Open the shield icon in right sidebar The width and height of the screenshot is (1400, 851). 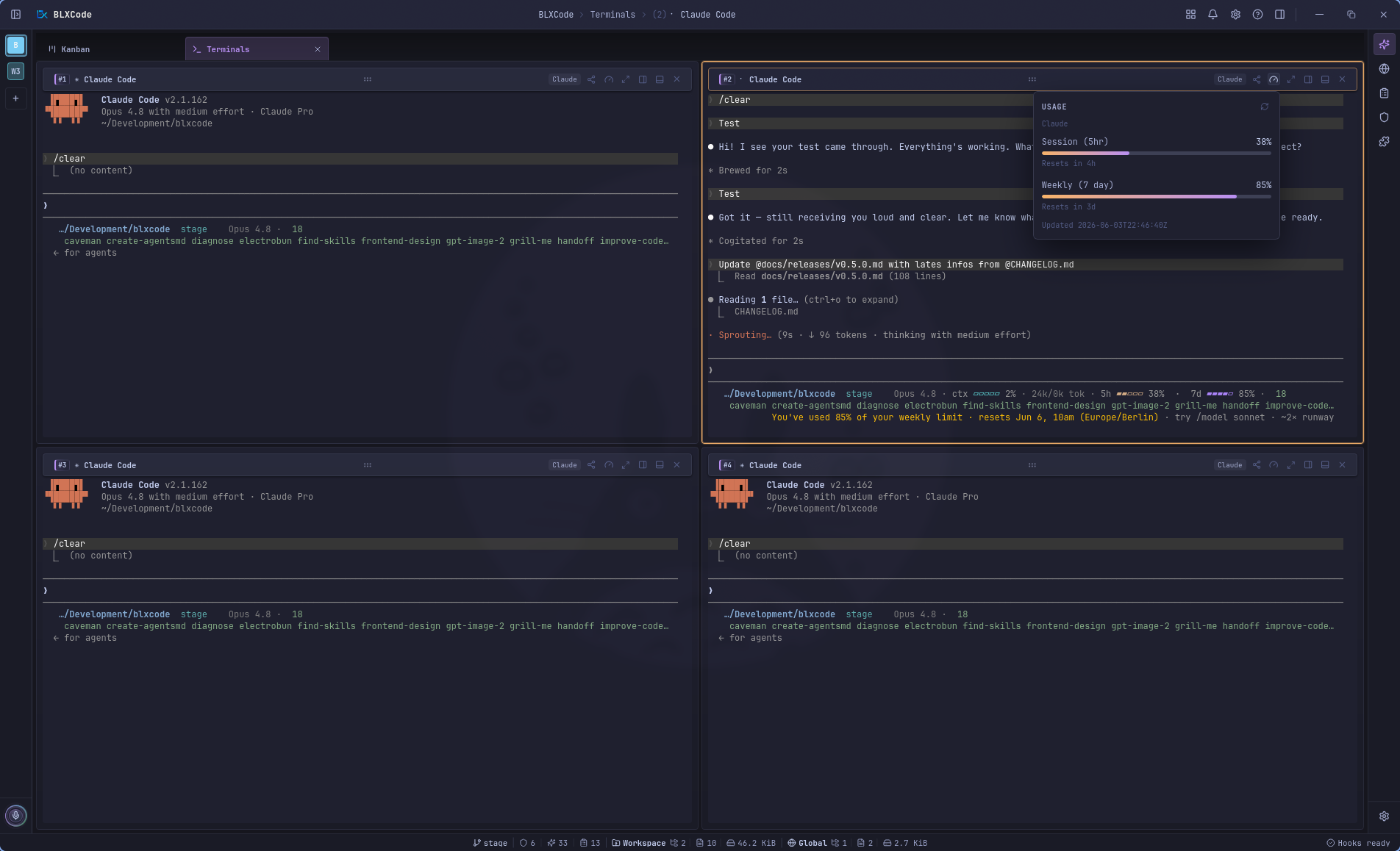coord(1384,118)
